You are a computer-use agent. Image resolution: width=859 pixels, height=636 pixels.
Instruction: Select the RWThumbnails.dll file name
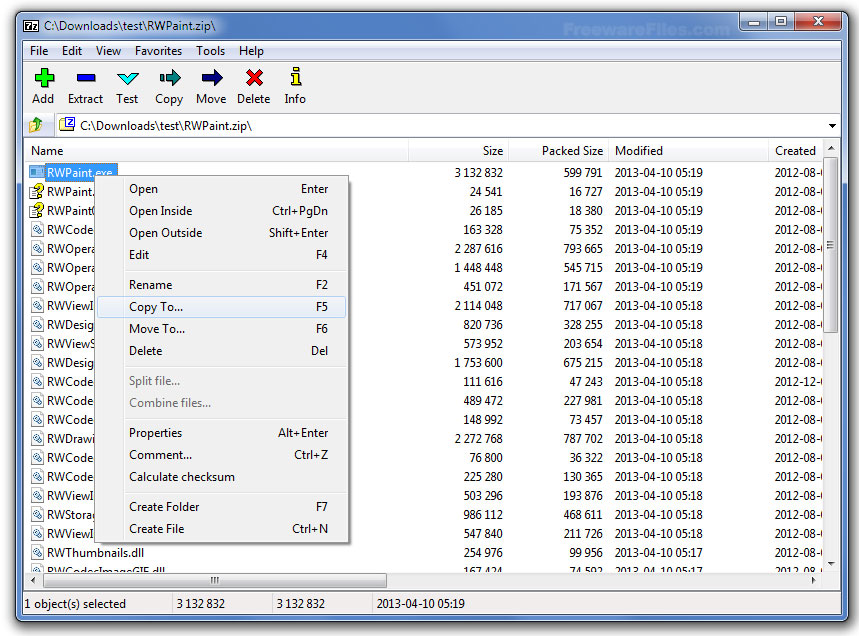pyautogui.click(x=95, y=553)
